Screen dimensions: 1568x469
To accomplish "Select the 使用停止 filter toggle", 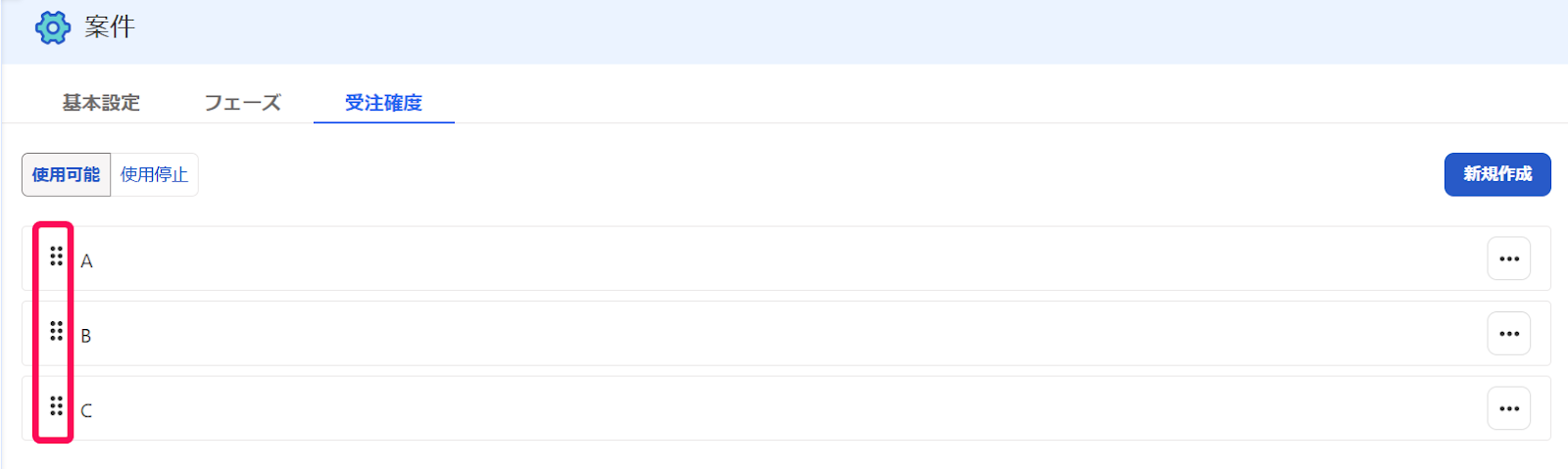I will [154, 174].
